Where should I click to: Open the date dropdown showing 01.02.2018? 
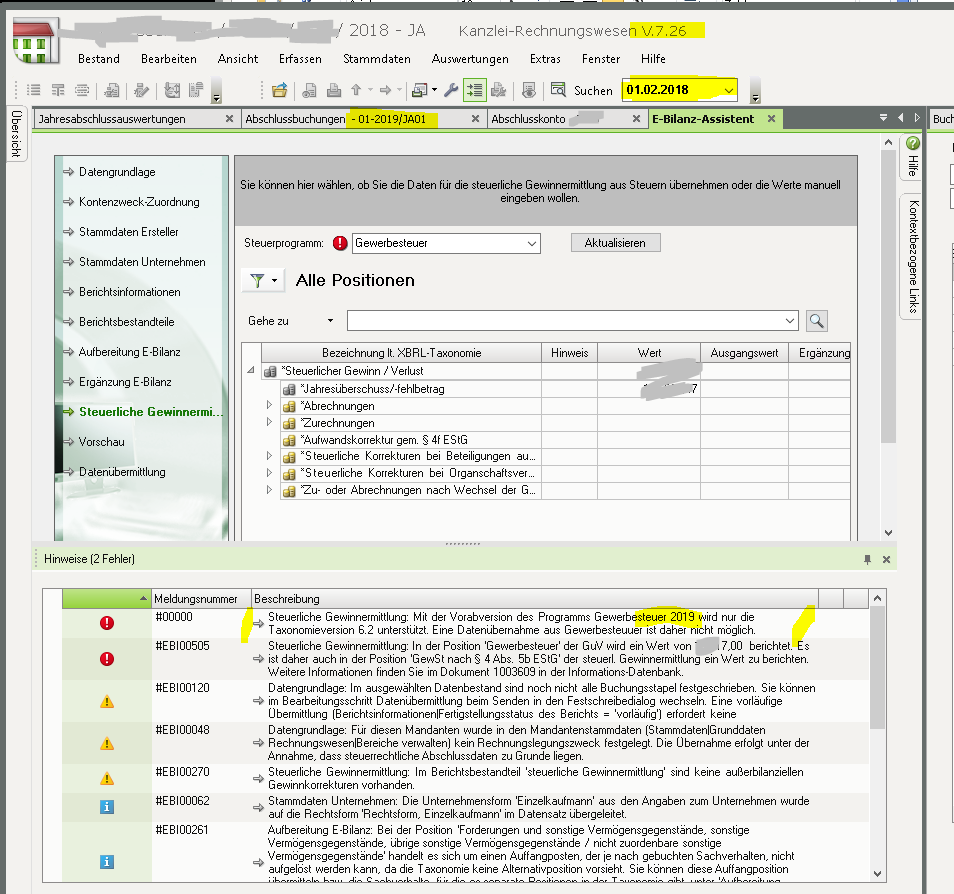tap(728, 90)
